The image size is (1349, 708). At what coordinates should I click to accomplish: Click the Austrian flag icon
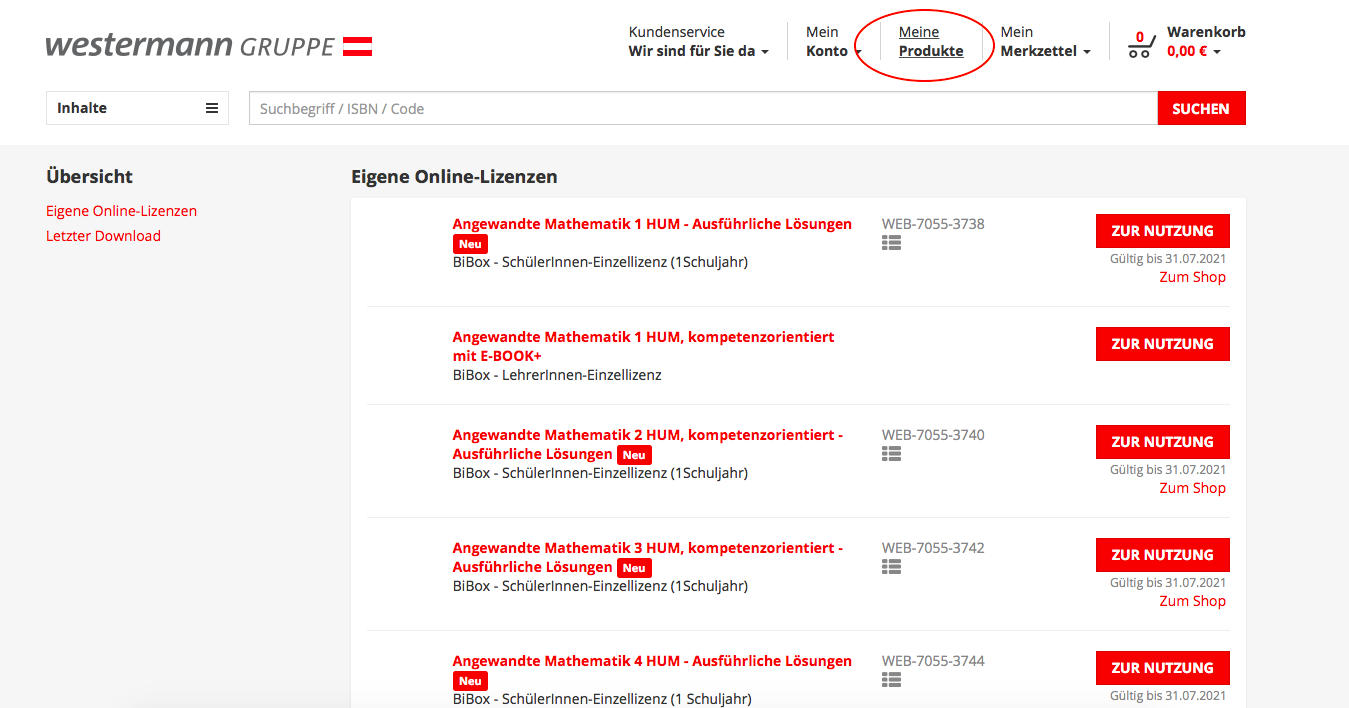(x=358, y=46)
